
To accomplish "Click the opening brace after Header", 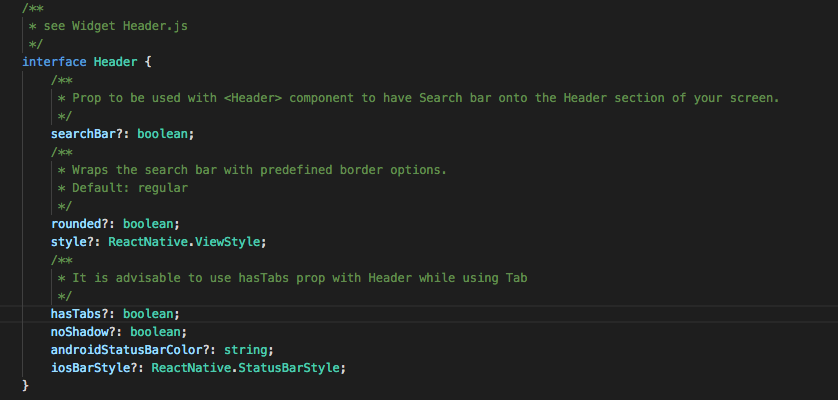I will coord(148,62).
